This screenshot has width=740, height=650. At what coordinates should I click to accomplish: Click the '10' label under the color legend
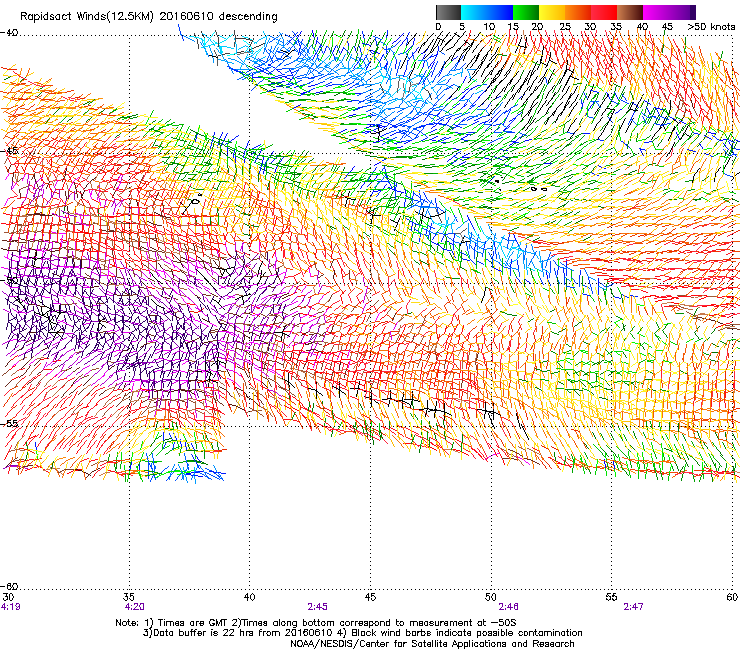pos(489,26)
